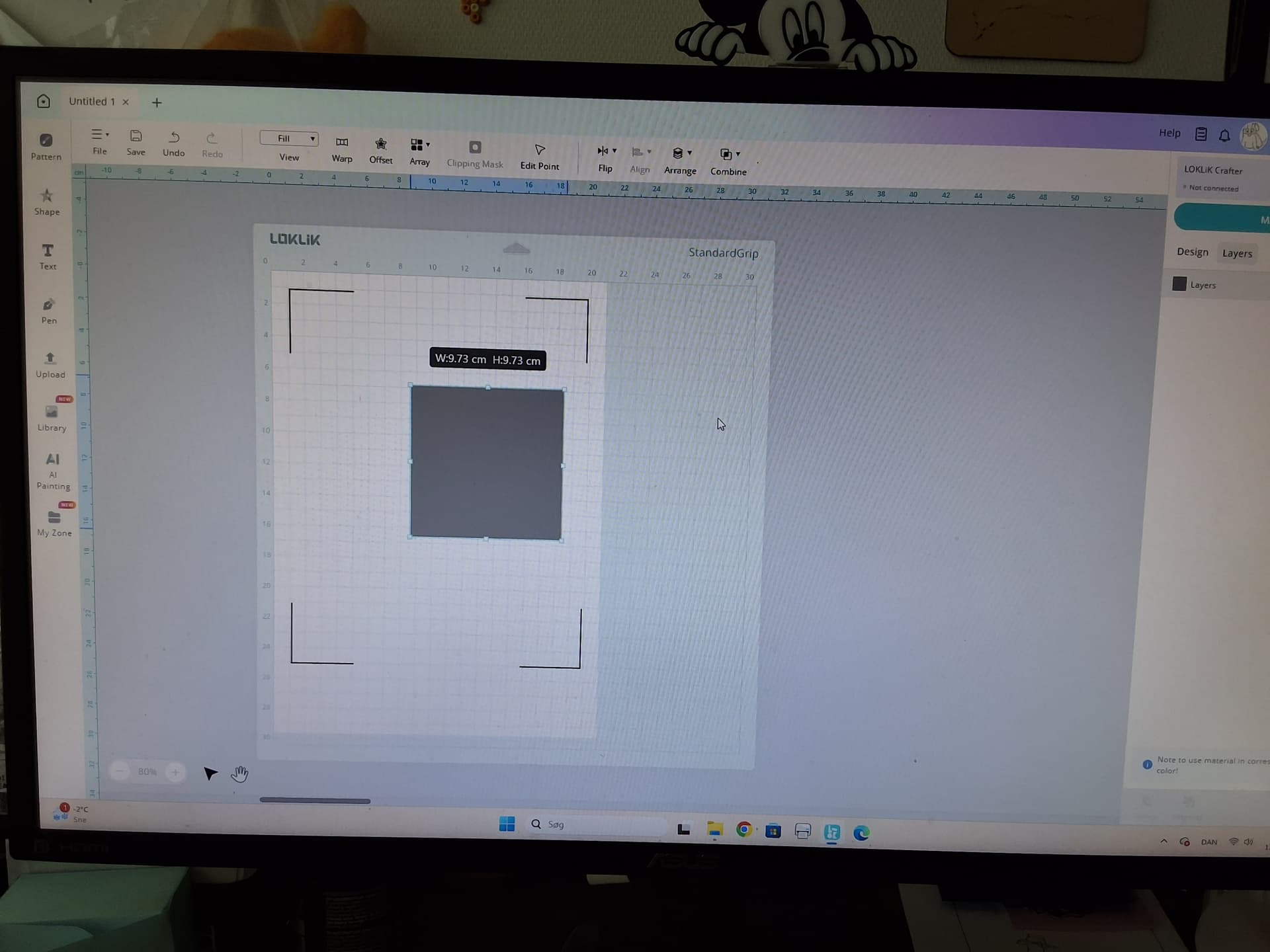Expand the Combine dropdown menu
The height and width of the screenshot is (952, 1270).
click(738, 154)
